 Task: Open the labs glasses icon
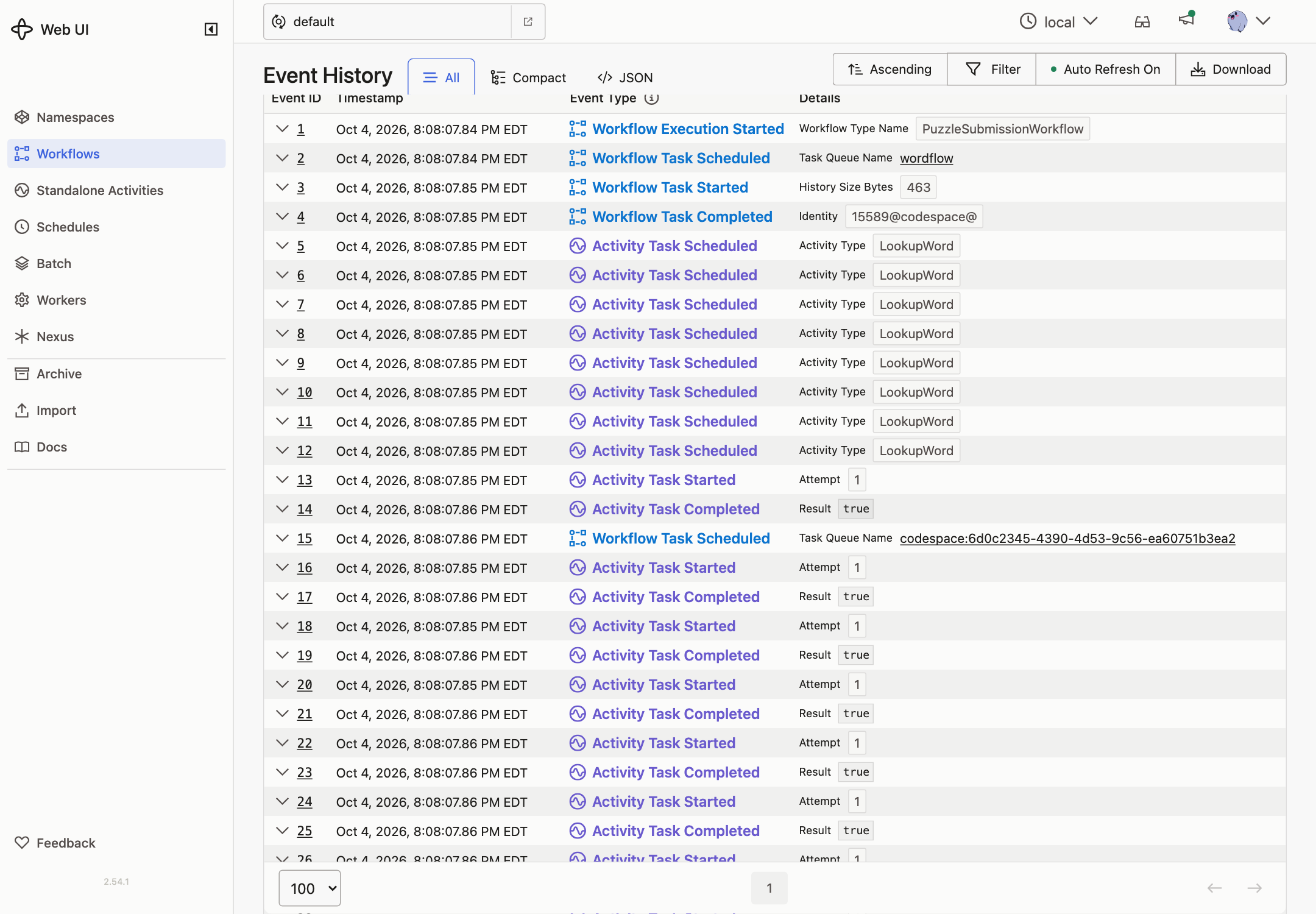coord(1142,22)
